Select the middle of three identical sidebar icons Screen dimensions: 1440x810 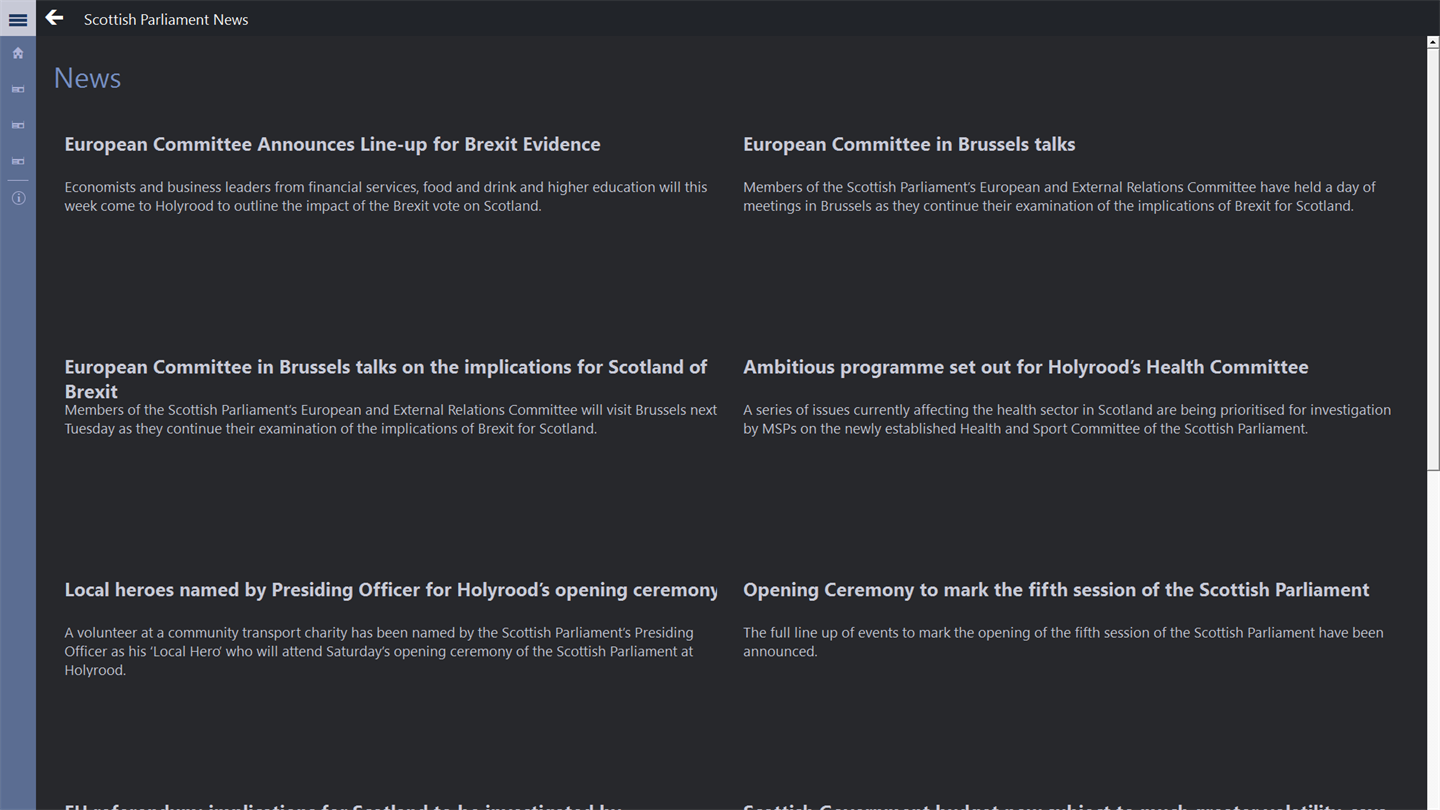pos(18,125)
